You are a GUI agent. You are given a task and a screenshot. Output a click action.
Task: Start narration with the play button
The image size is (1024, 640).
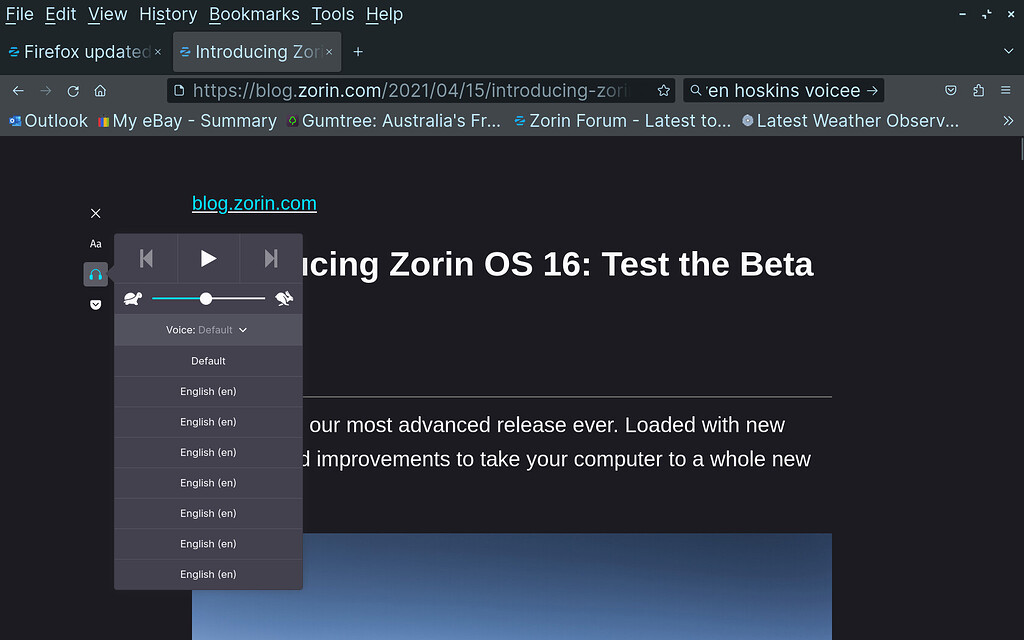coord(208,259)
